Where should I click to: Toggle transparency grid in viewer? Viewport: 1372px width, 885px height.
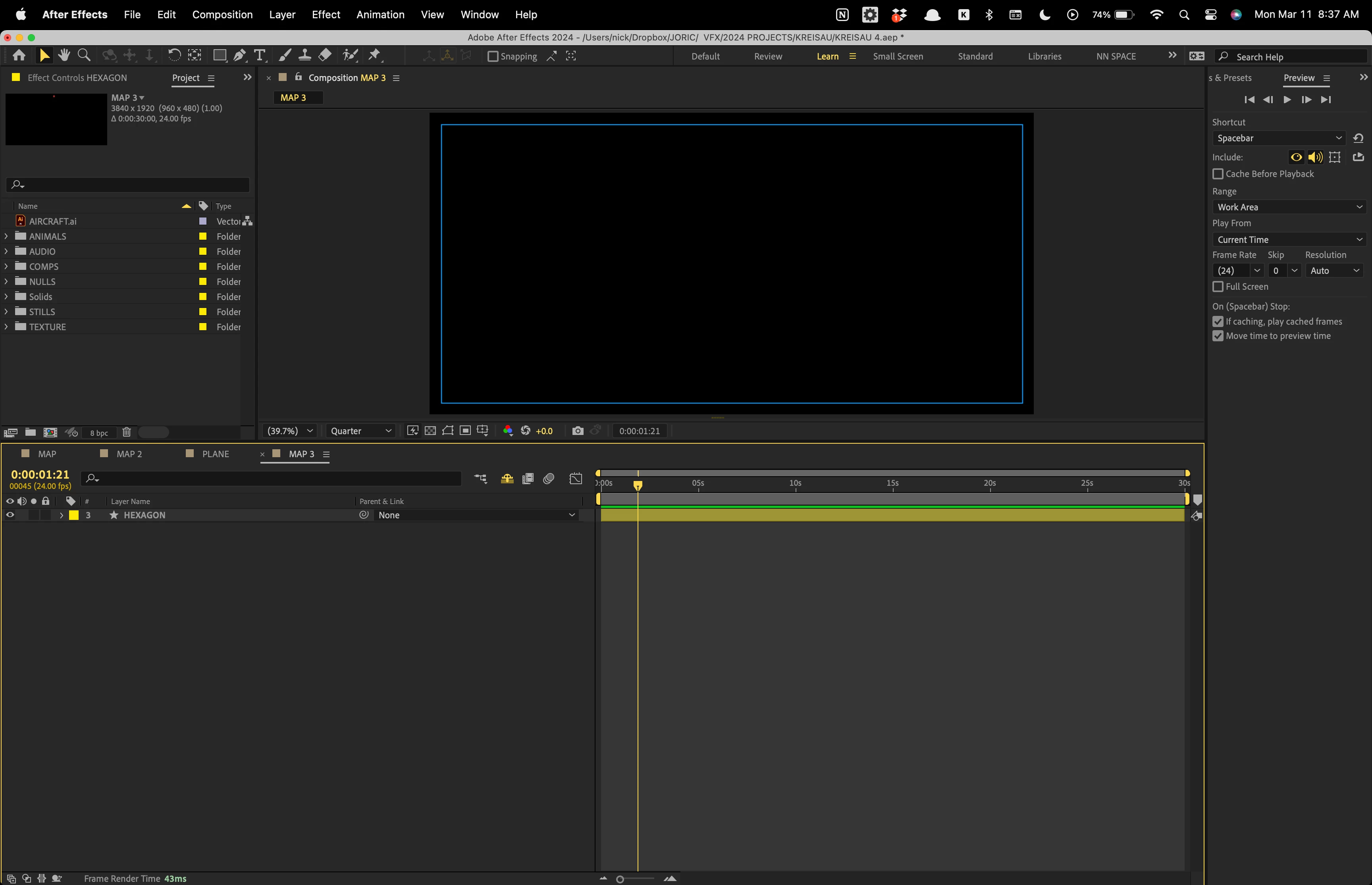pyautogui.click(x=430, y=431)
